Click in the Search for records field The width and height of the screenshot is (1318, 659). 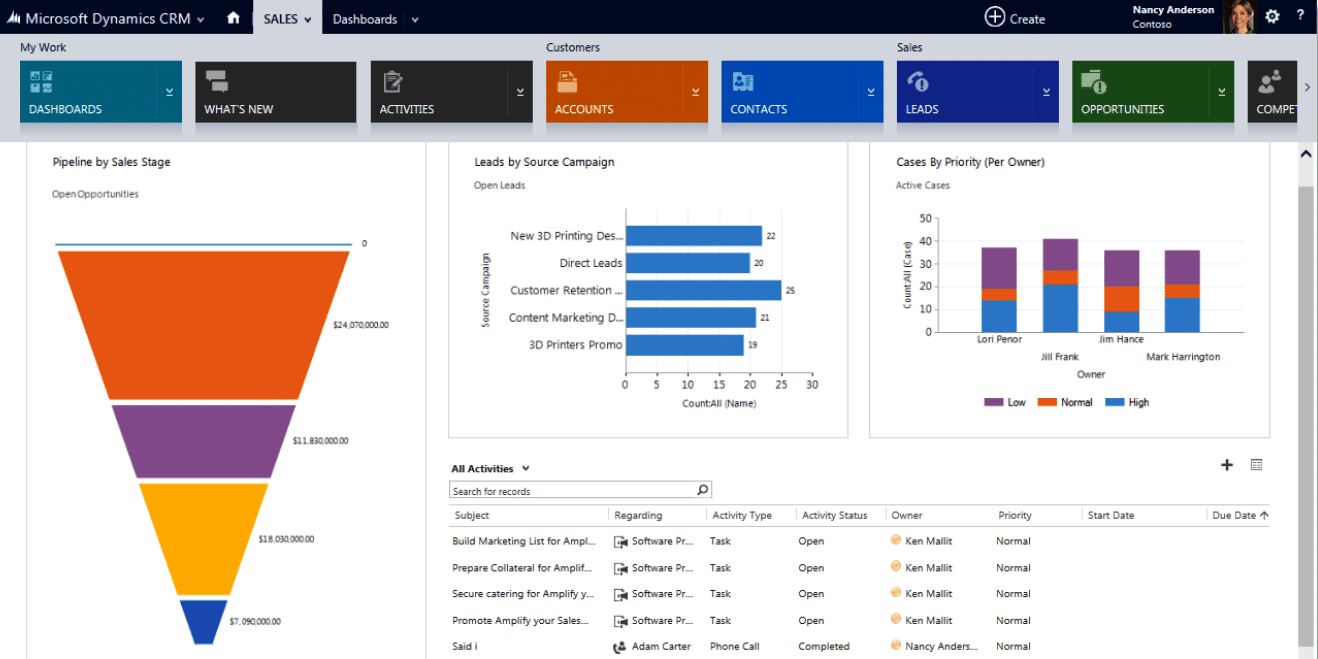[572, 490]
